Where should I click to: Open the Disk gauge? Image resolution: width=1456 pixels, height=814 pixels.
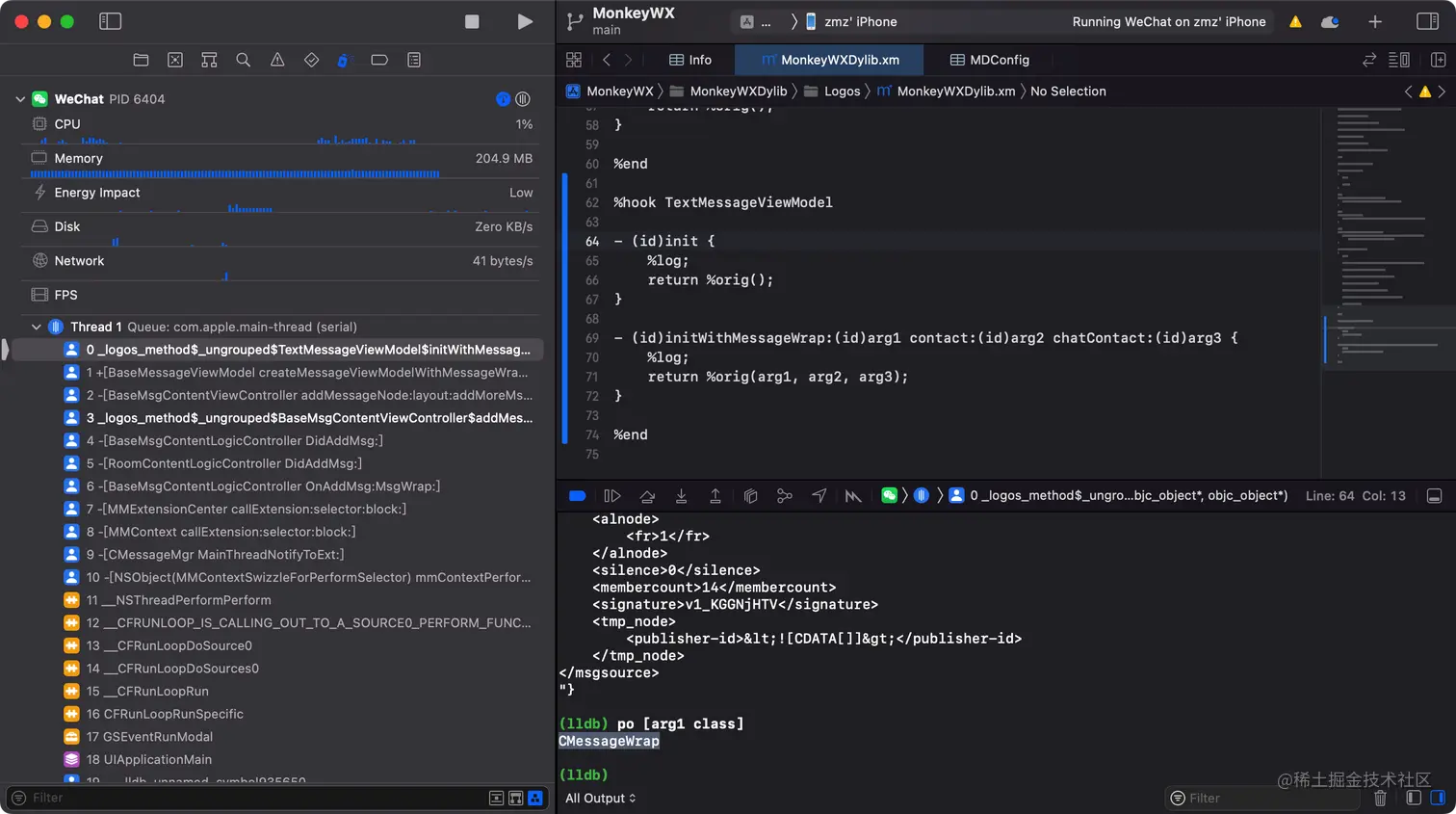(x=281, y=226)
